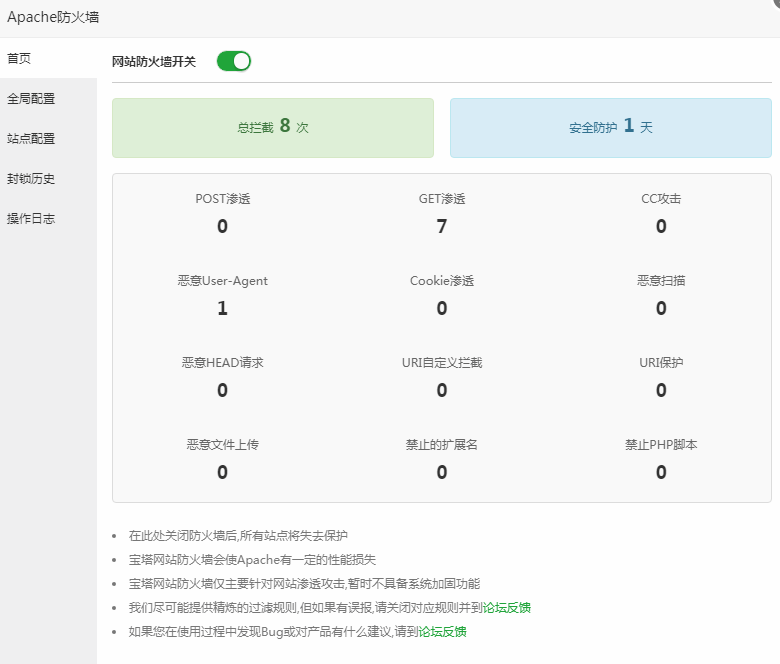Click 恶意扫描 count value 0
780x664 pixels.
[661, 308]
